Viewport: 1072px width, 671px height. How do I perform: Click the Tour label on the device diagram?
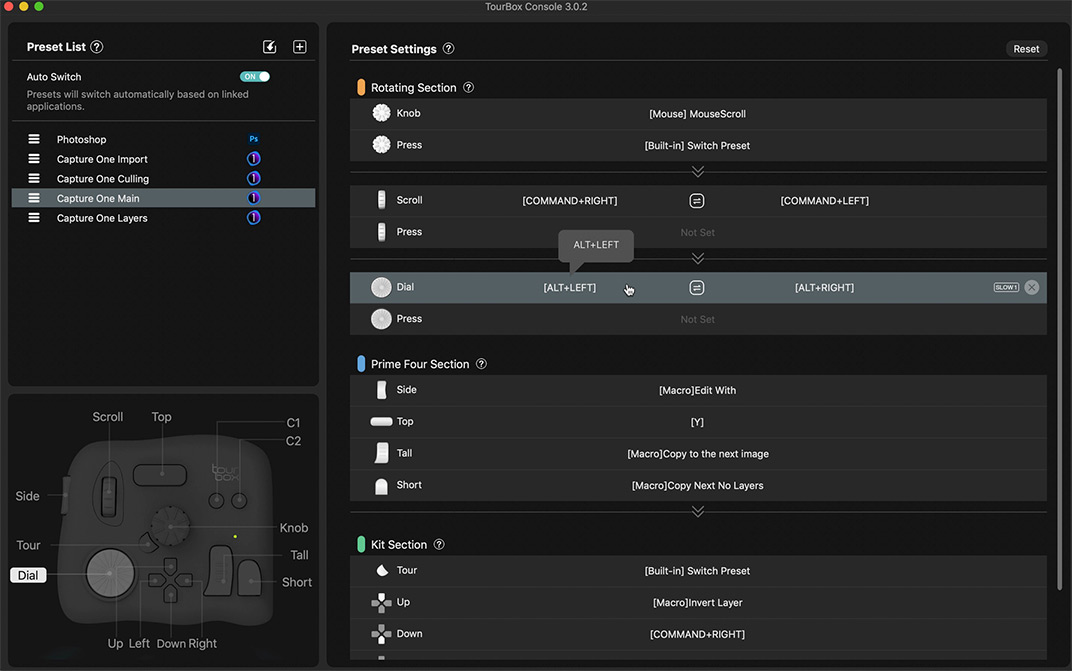(x=28, y=545)
